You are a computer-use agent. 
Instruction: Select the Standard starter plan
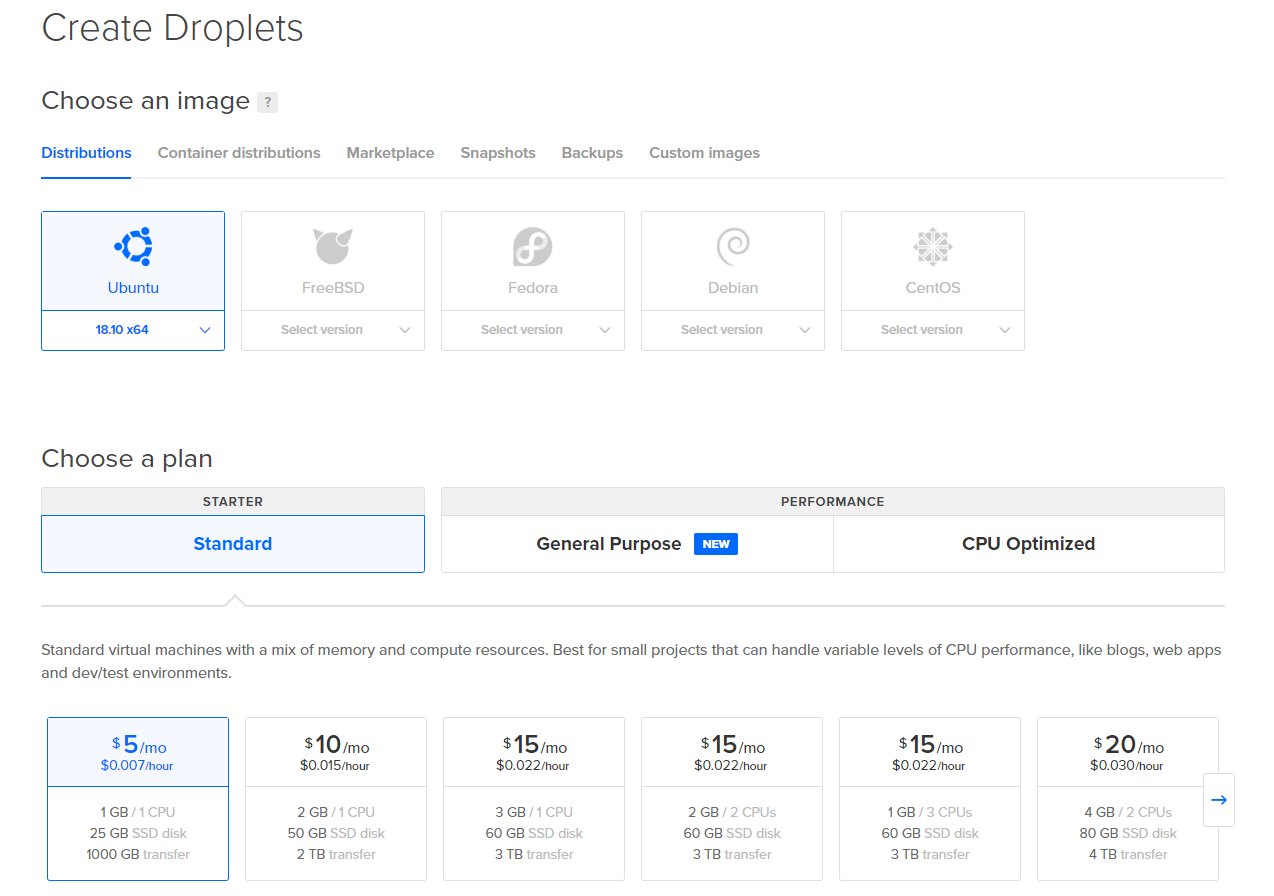[x=233, y=544]
